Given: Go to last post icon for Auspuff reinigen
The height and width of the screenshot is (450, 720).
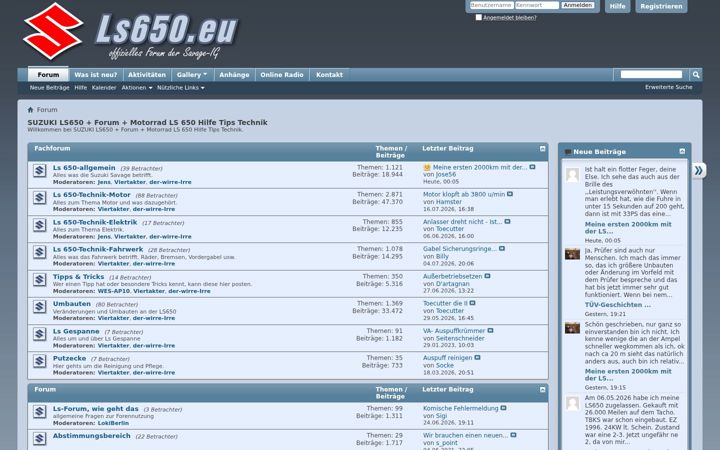Looking at the screenshot, I should pyautogui.click(x=477, y=357).
